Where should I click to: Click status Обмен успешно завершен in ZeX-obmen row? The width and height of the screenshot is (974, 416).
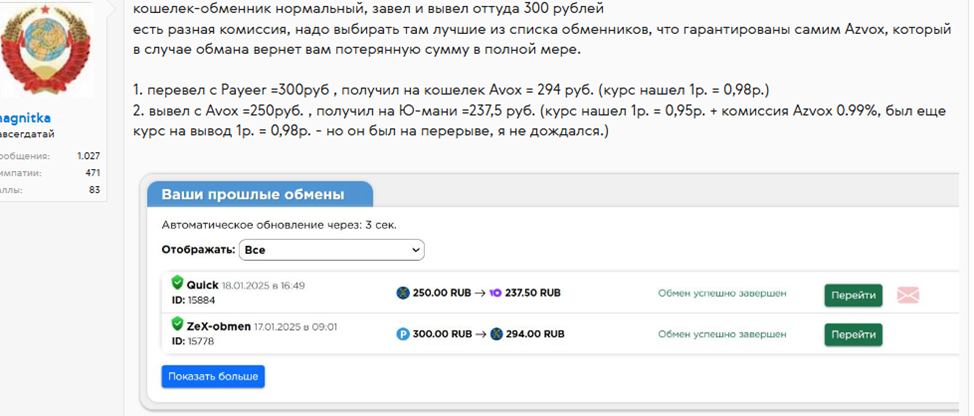click(x=722, y=334)
